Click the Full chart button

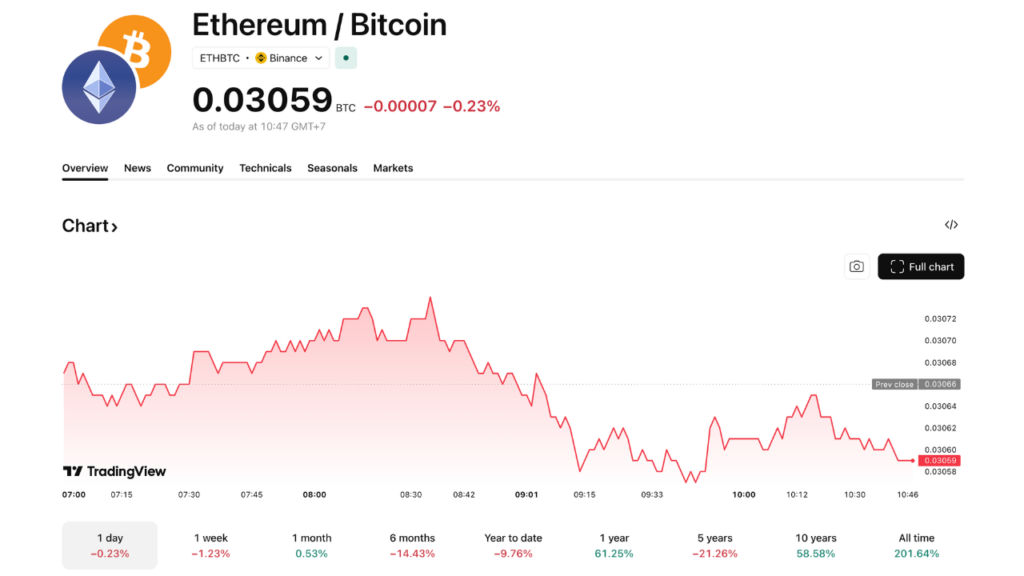click(920, 266)
